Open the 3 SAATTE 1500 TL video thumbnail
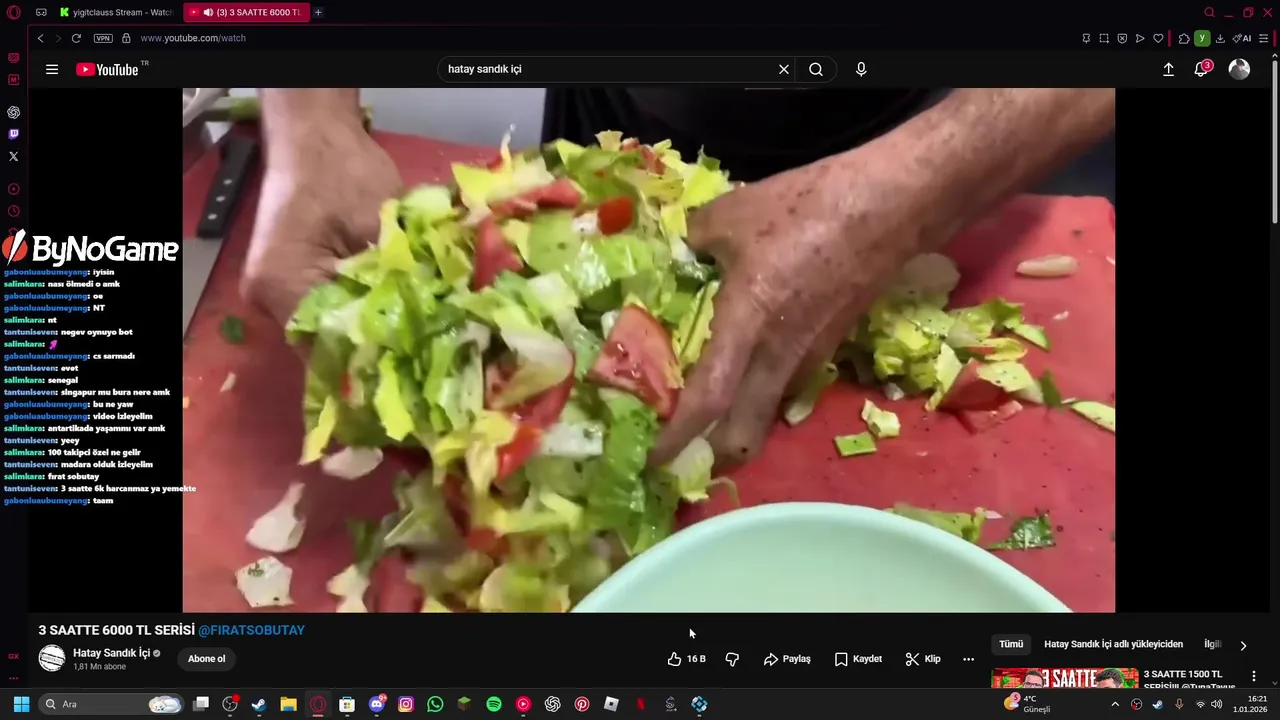Viewport: 1280px width, 720px height. [1064, 679]
